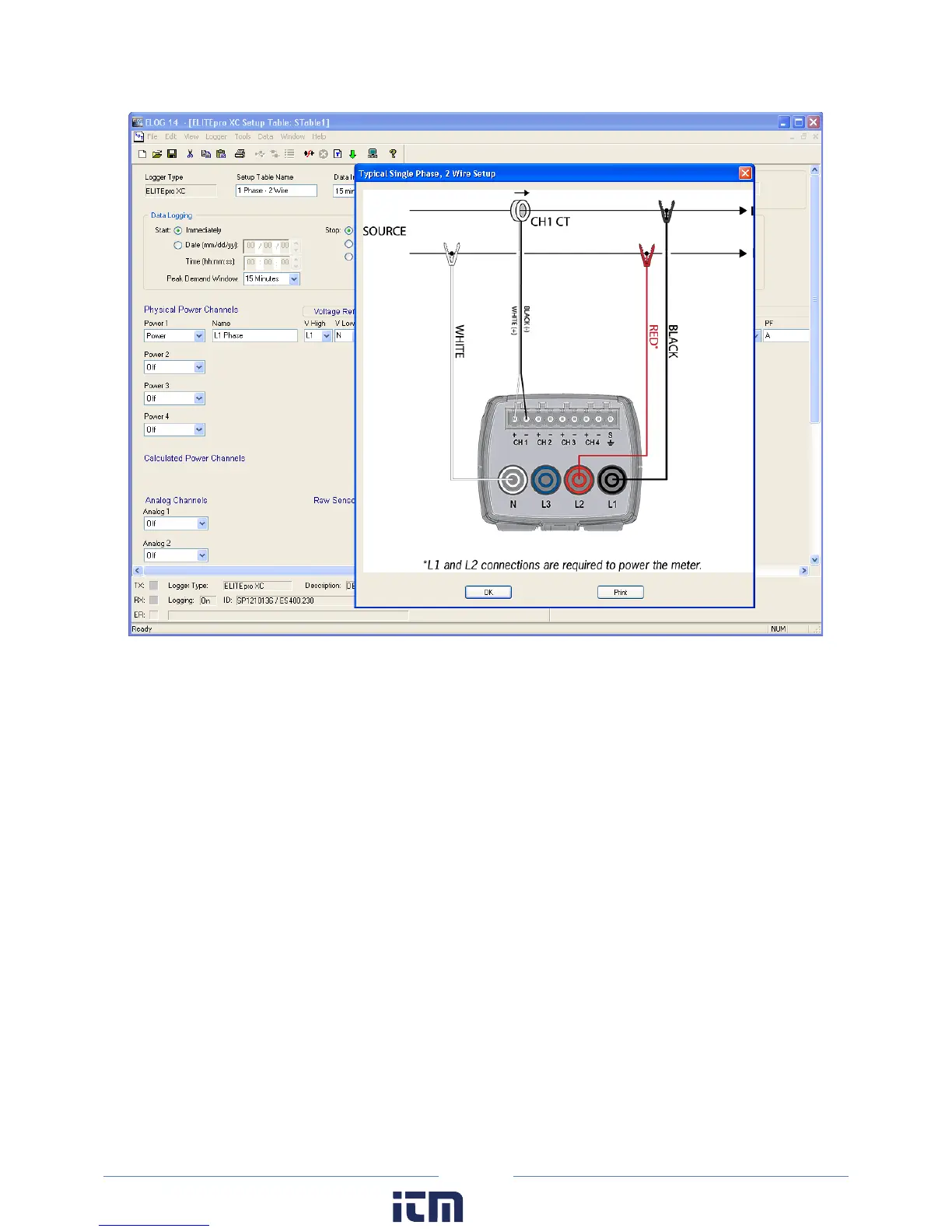Click the ID SP1210136 status field

(x=295, y=600)
